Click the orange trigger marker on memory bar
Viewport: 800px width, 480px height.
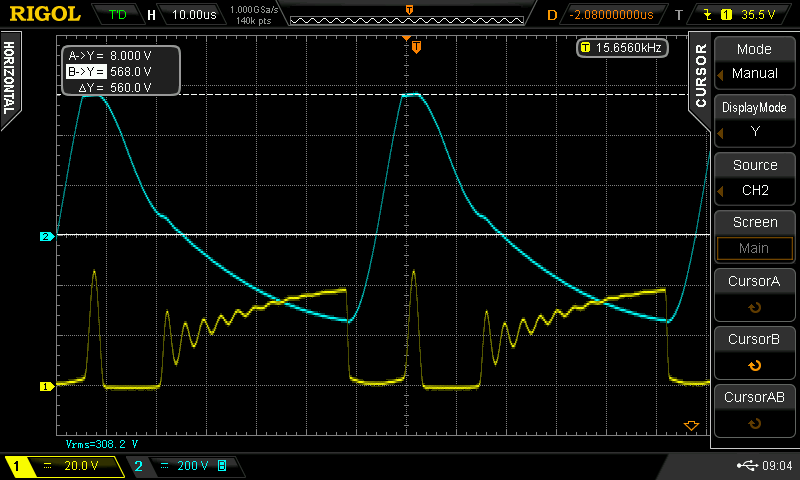[409, 10]
